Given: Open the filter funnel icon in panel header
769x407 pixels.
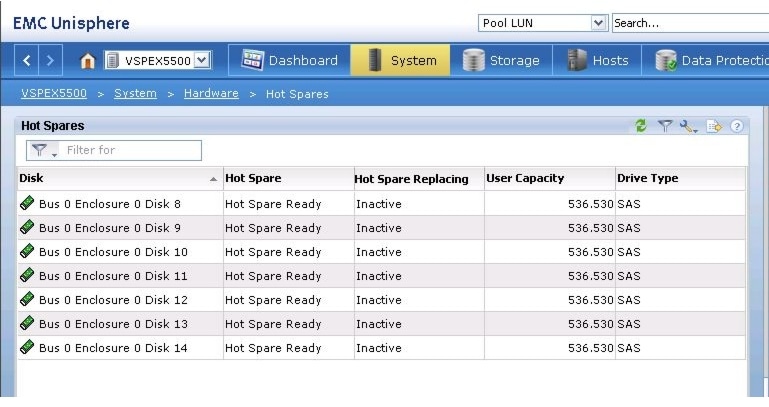Looking at the screenshot, I should coord(665,126).
